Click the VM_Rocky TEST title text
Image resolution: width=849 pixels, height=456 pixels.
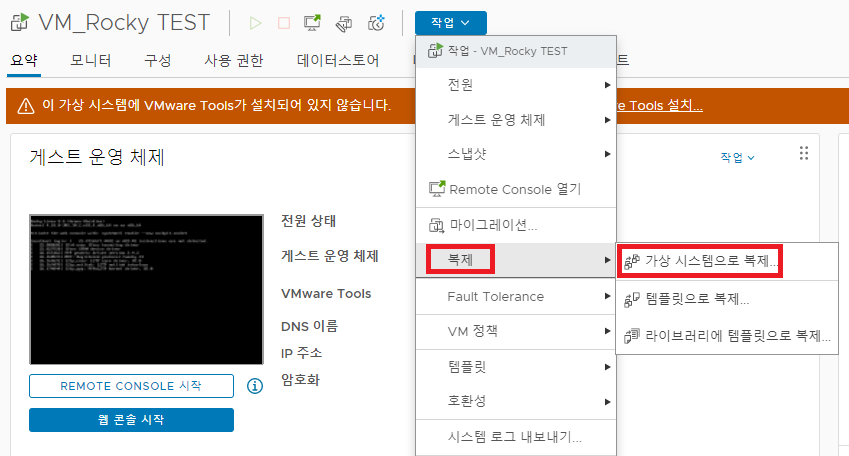tap(124, 23)
